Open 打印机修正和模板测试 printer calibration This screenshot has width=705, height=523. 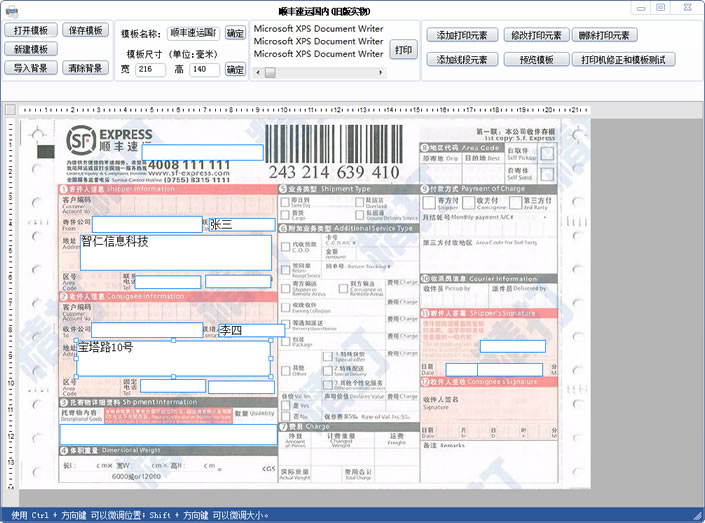(623, 60)
